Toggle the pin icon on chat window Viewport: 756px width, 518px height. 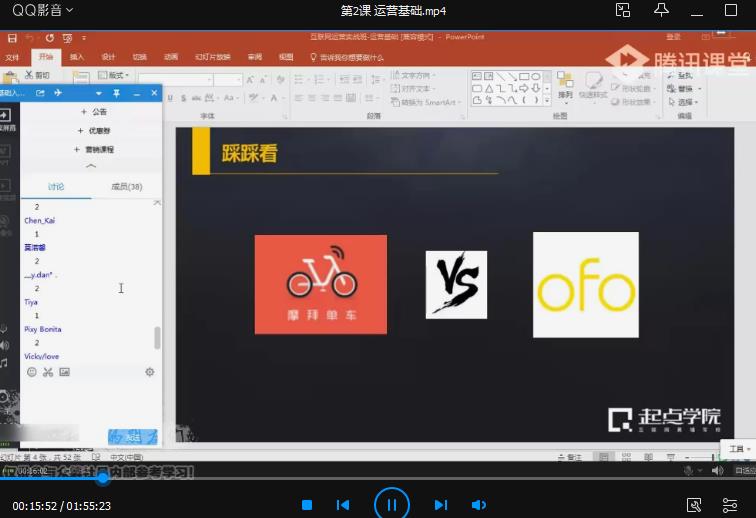[x=116, y=93]
